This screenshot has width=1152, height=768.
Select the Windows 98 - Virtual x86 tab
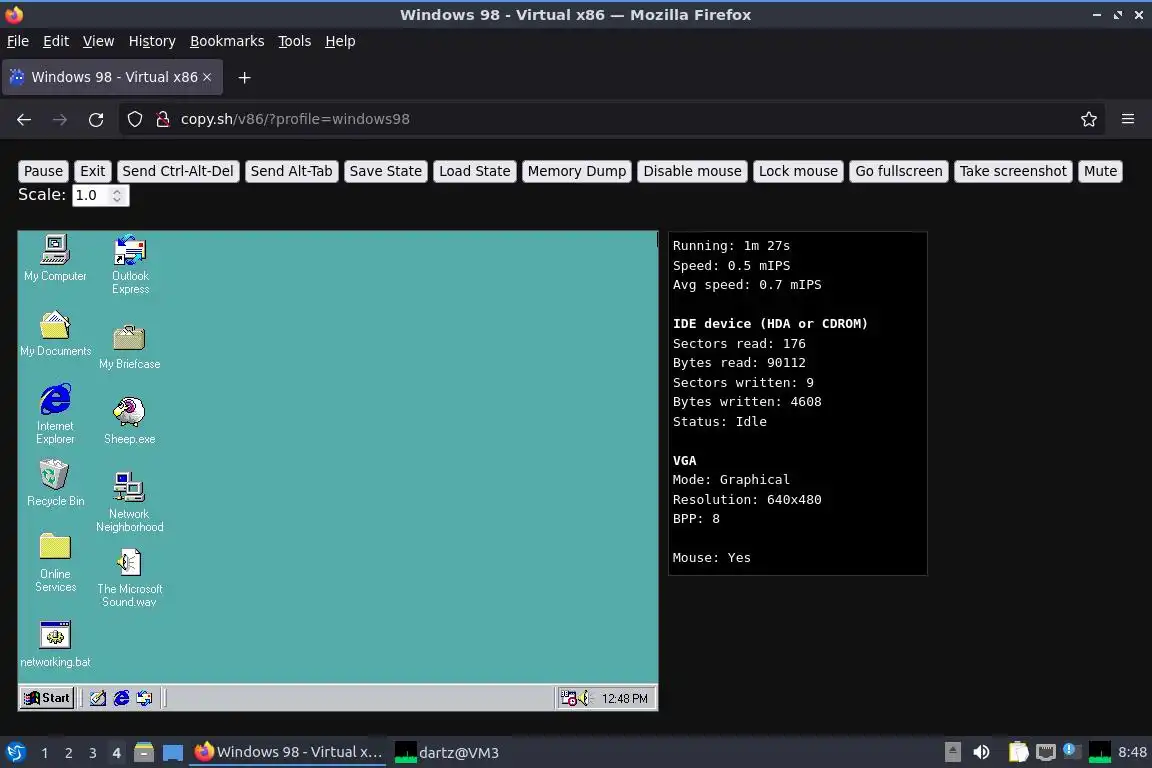coord(112,77)
